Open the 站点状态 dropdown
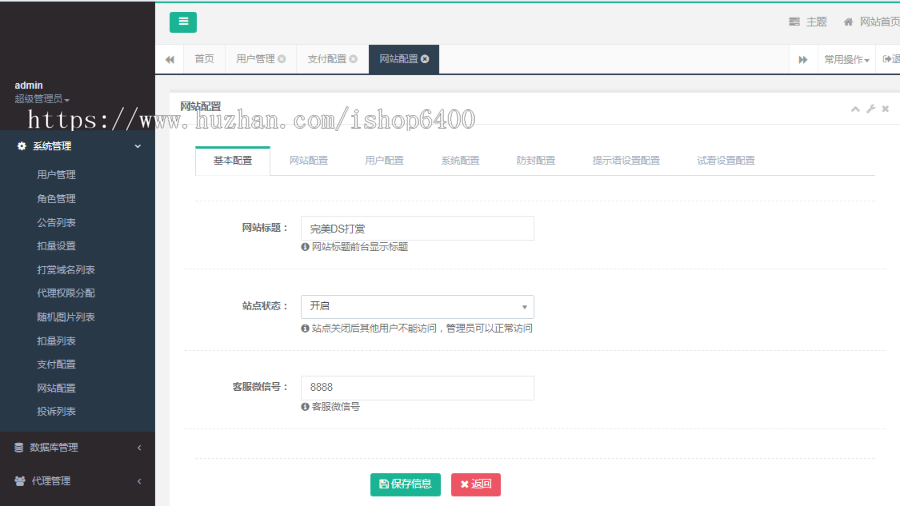This screenshot has height=506, width=900. [x=417, y=306]
